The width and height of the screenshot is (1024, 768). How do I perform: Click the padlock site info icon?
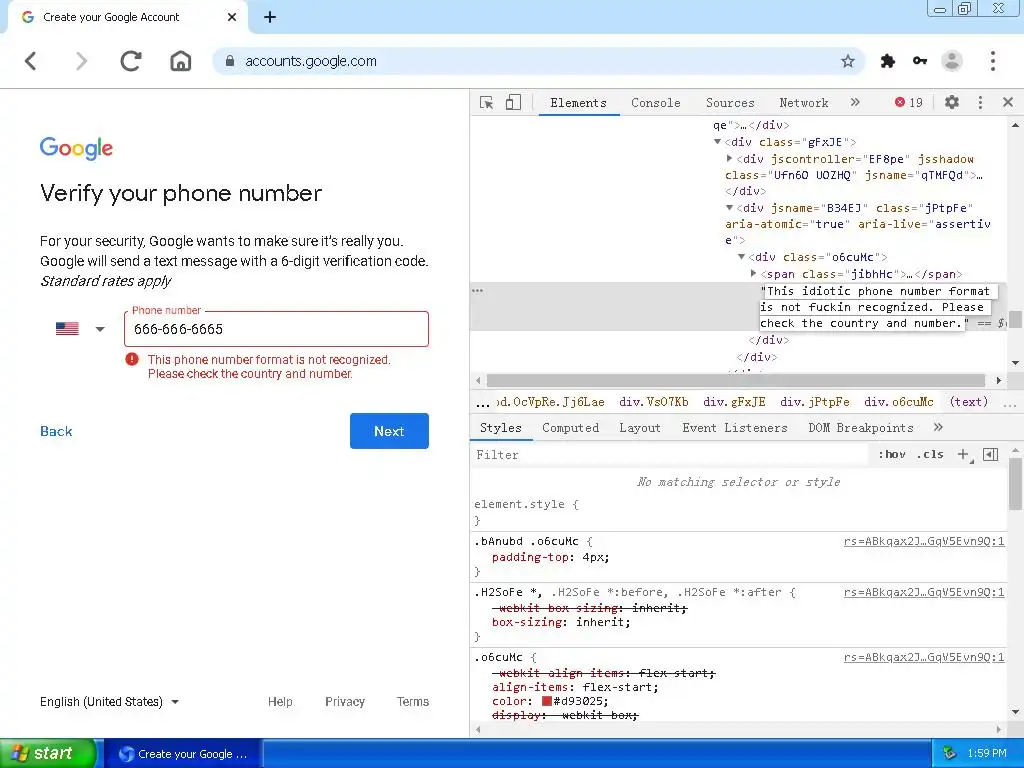point(230,61)
